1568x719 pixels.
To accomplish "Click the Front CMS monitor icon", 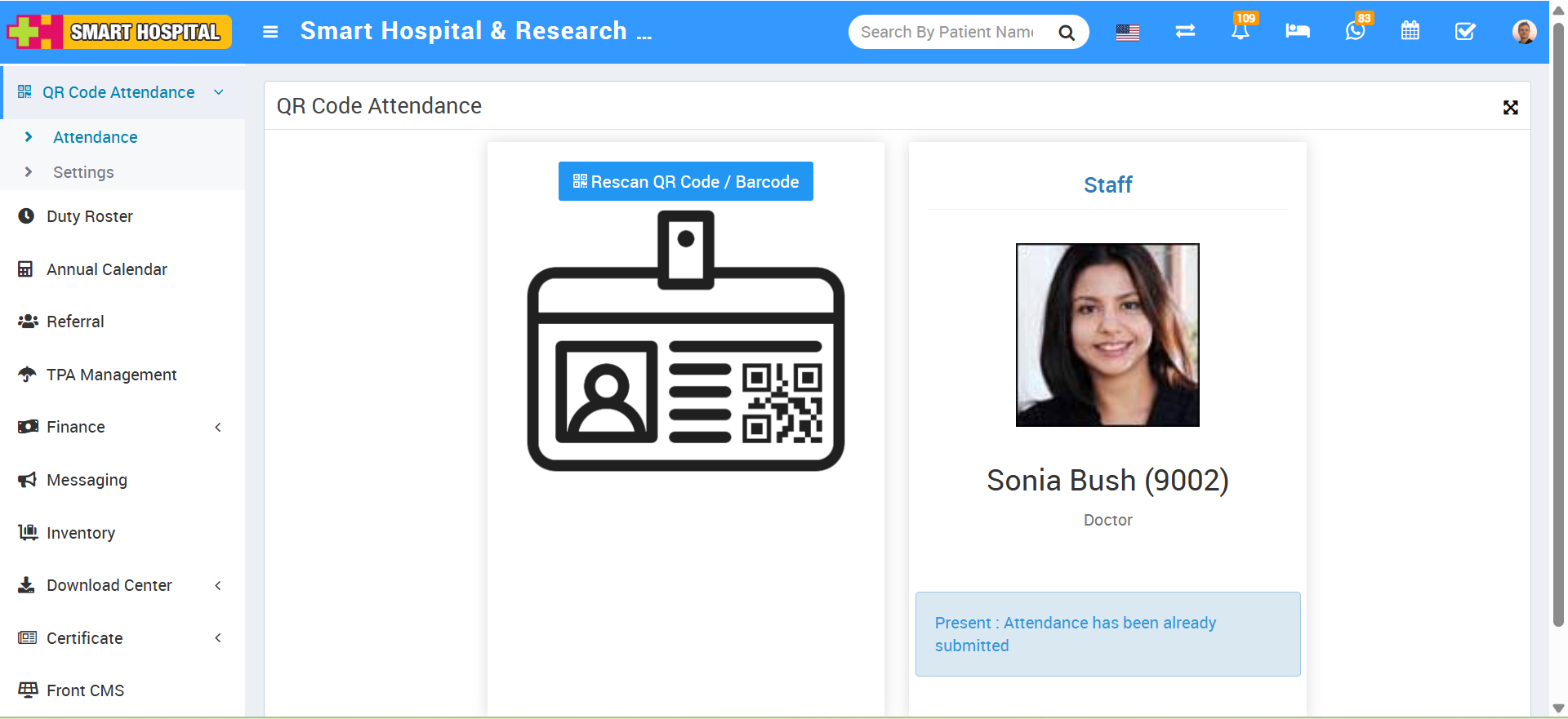I will pyautogui.click(x=28, y=690).
